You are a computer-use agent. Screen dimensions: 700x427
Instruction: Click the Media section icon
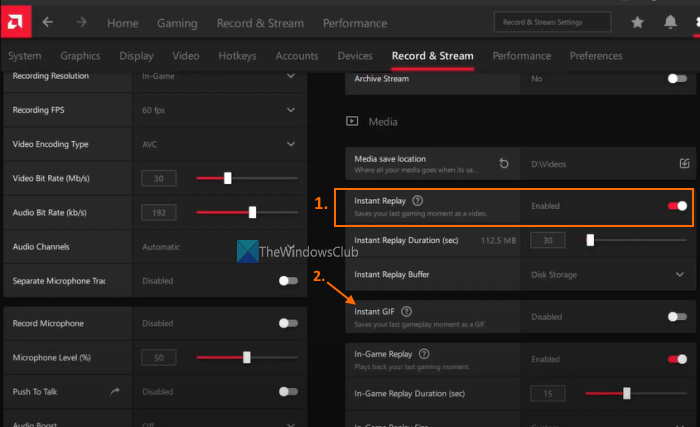tap(352, 121)
